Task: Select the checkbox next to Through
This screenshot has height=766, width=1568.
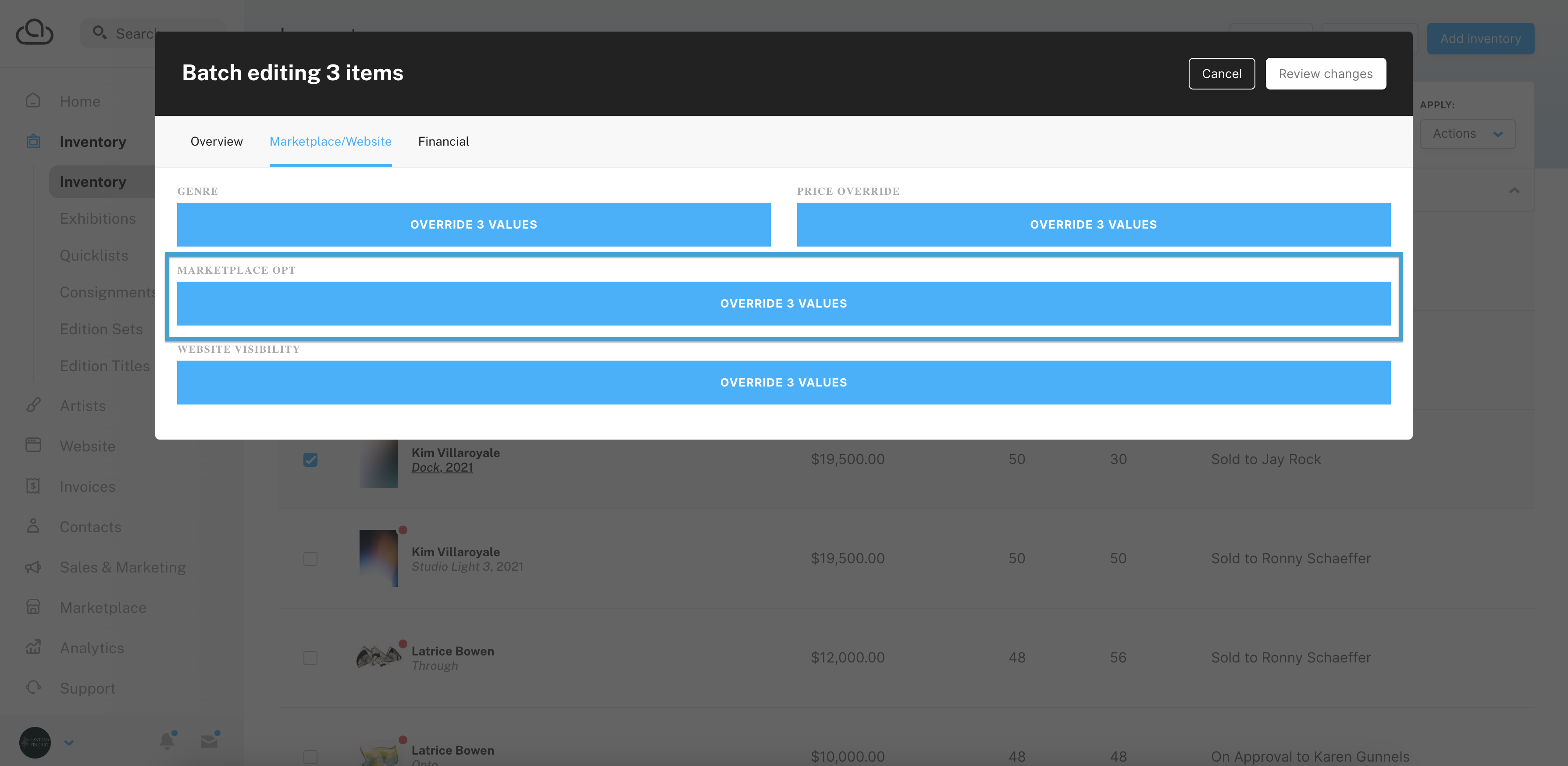Action: pyautogui.click(x=311, y=658)
